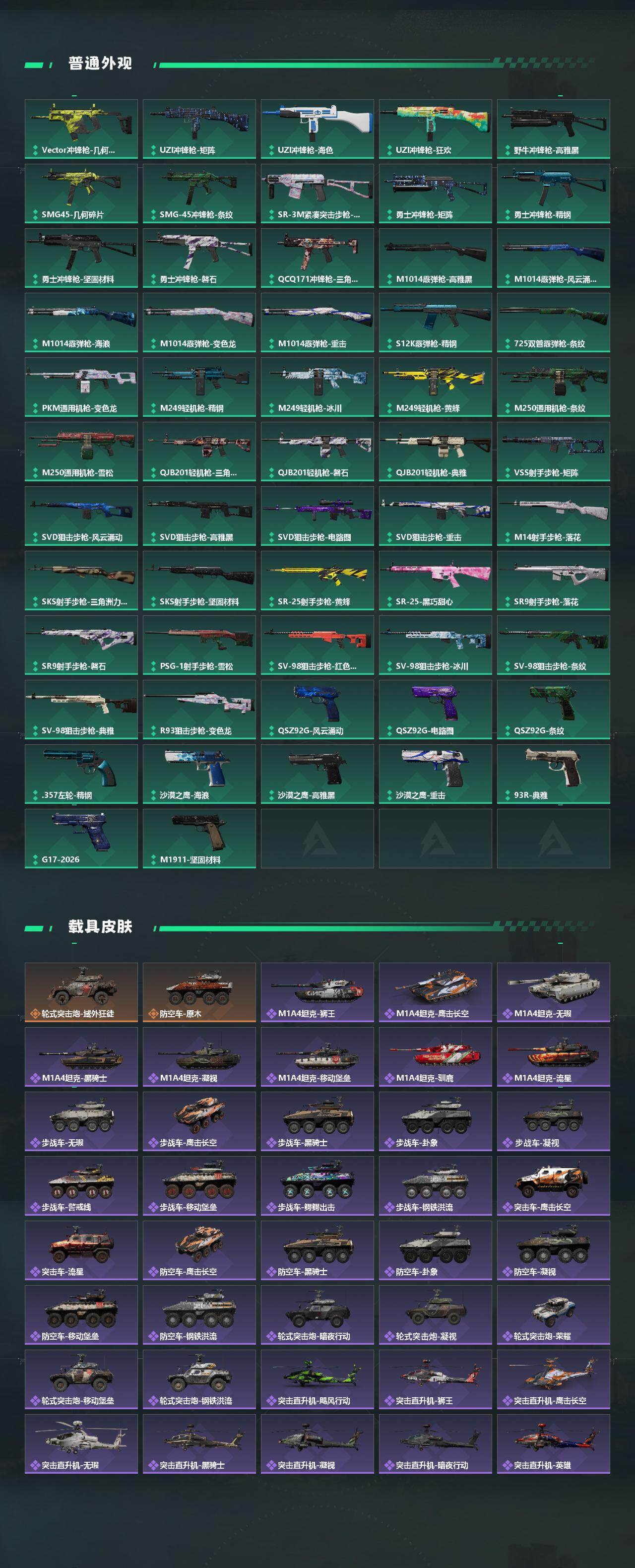Viewport: 635px width, 1568px height.
Task: Click the 轮式突击炮-荣耀 vehicle tile
Action: tap(554, 1315)
